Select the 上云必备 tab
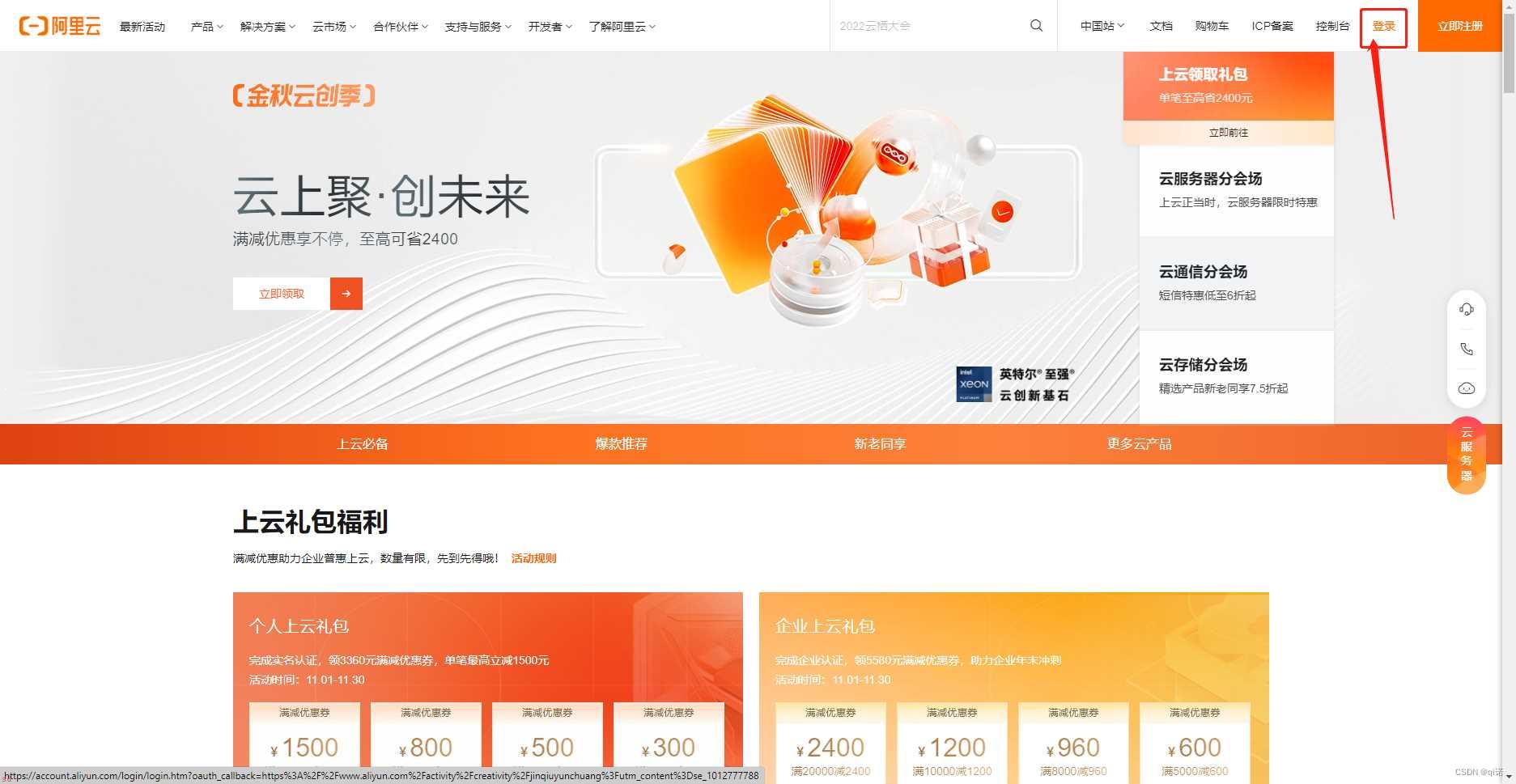Screen dimensions: 1516x784 (363, 443)
